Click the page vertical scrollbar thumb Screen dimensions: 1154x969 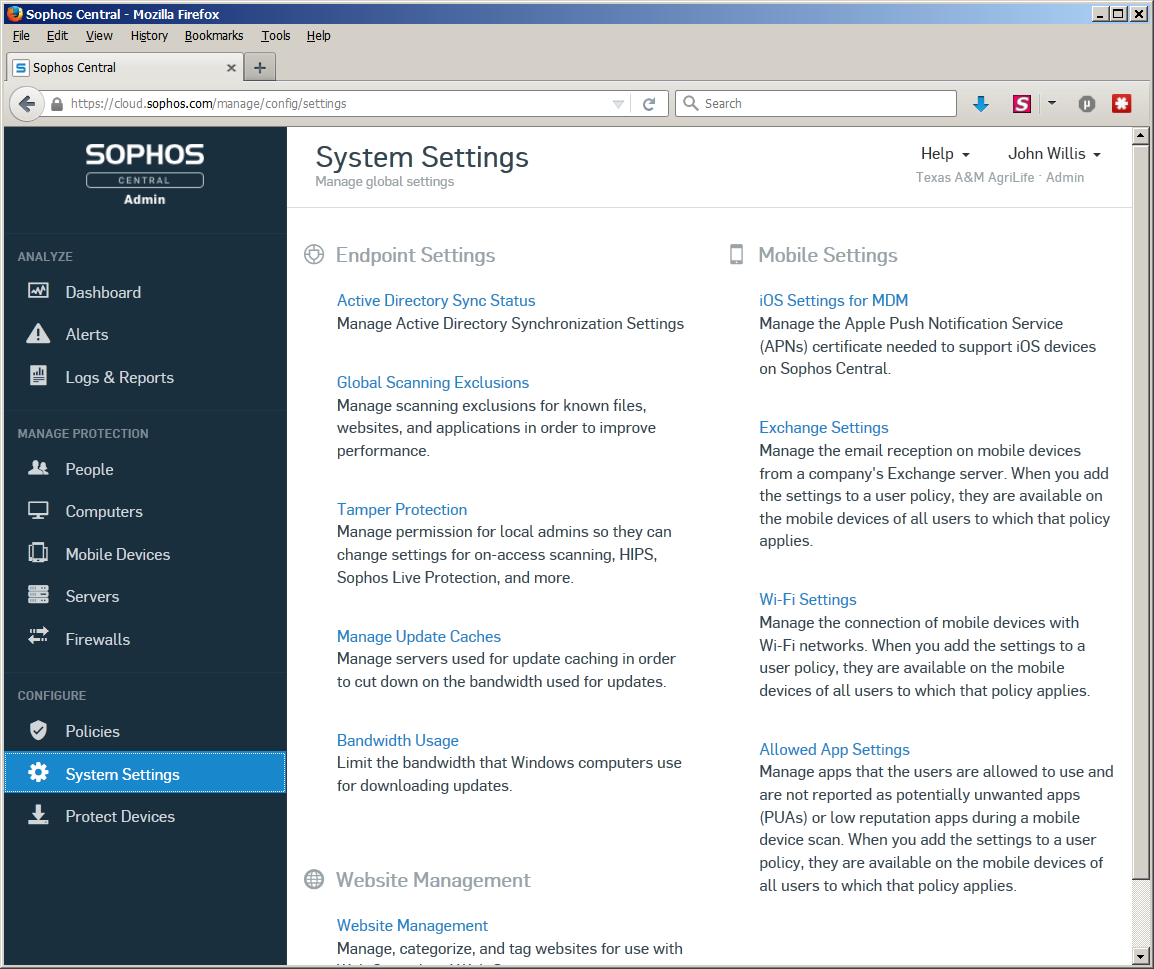click(1140, 511)
